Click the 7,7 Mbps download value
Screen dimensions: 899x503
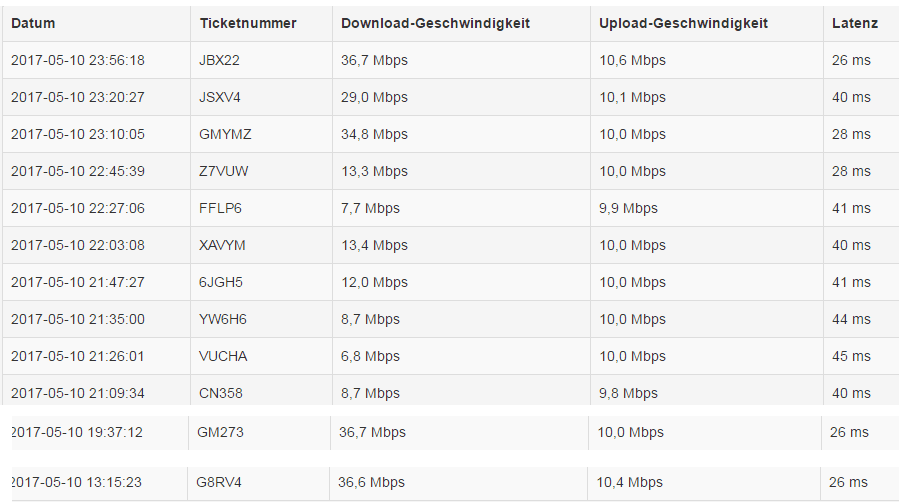(370, 208)
